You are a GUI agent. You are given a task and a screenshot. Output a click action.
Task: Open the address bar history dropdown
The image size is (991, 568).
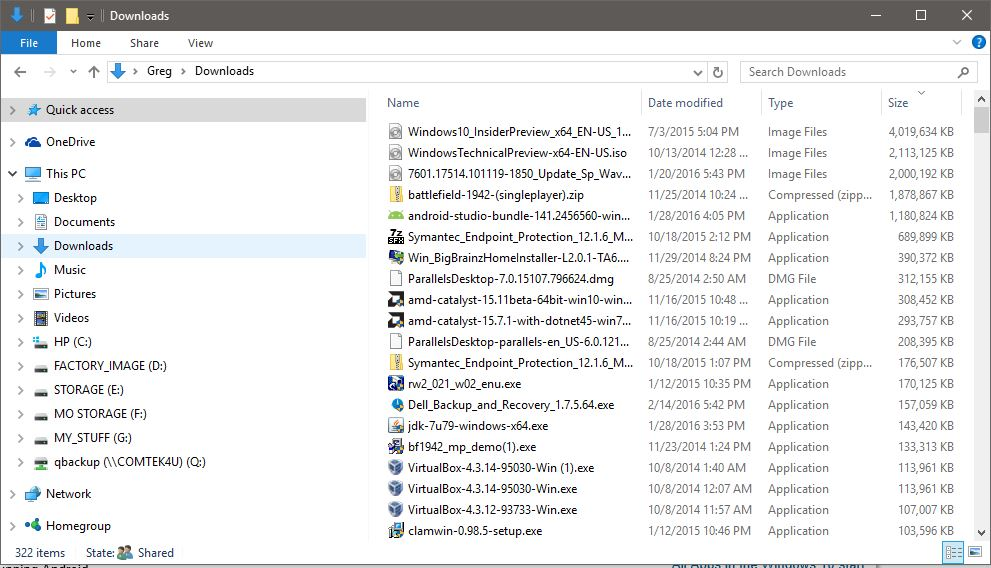[698, 72]
